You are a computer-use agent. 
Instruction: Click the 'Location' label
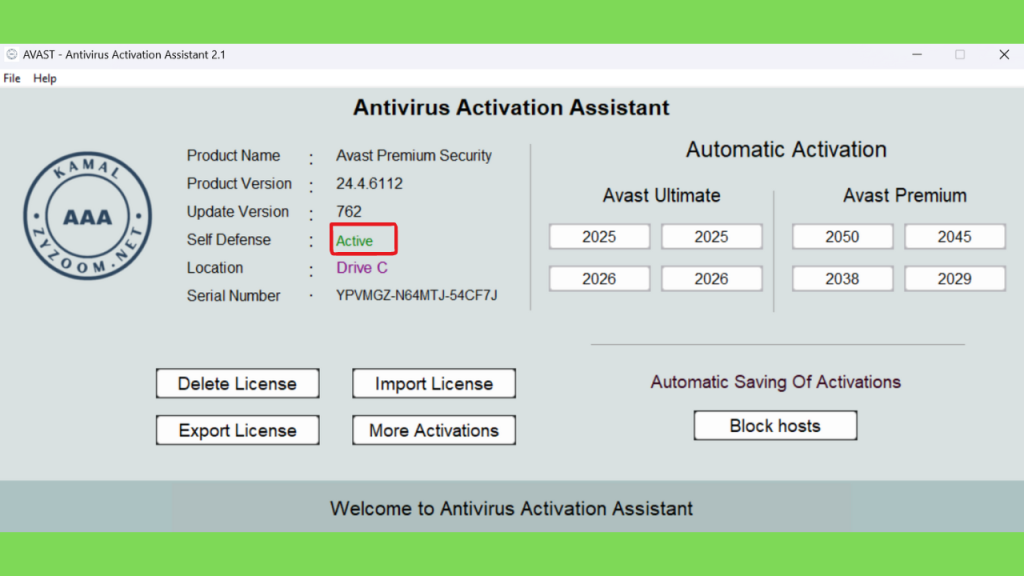[215, 268]
